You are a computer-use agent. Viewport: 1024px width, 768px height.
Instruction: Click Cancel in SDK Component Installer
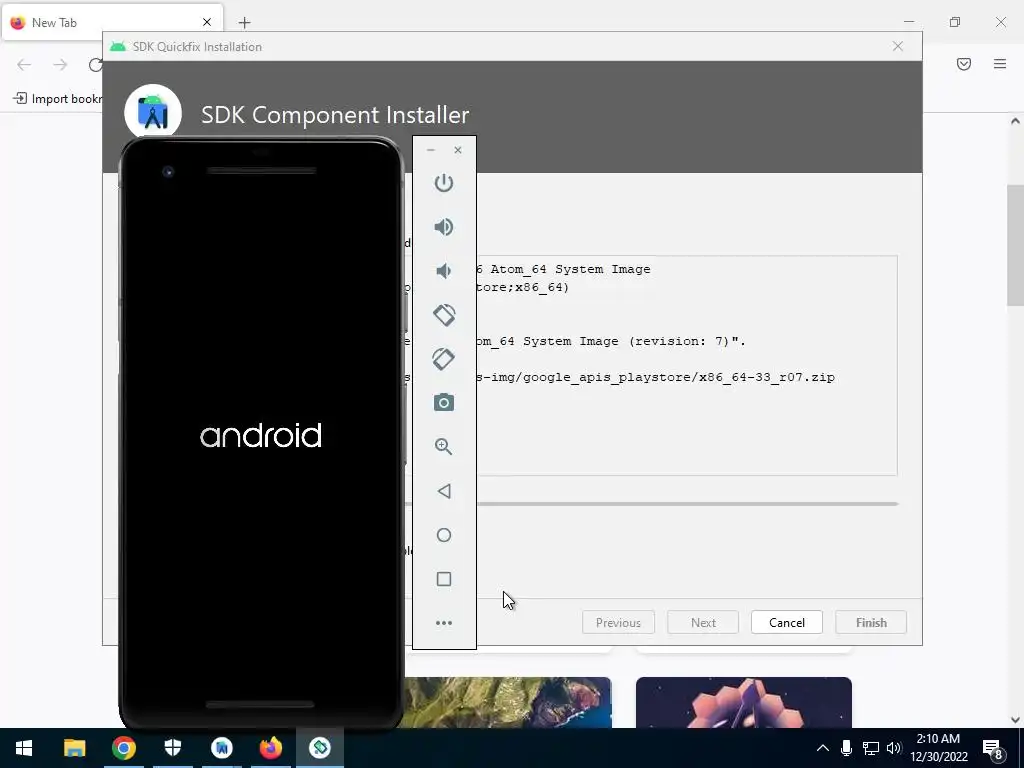pyautogui.click(x=786, y=622)
